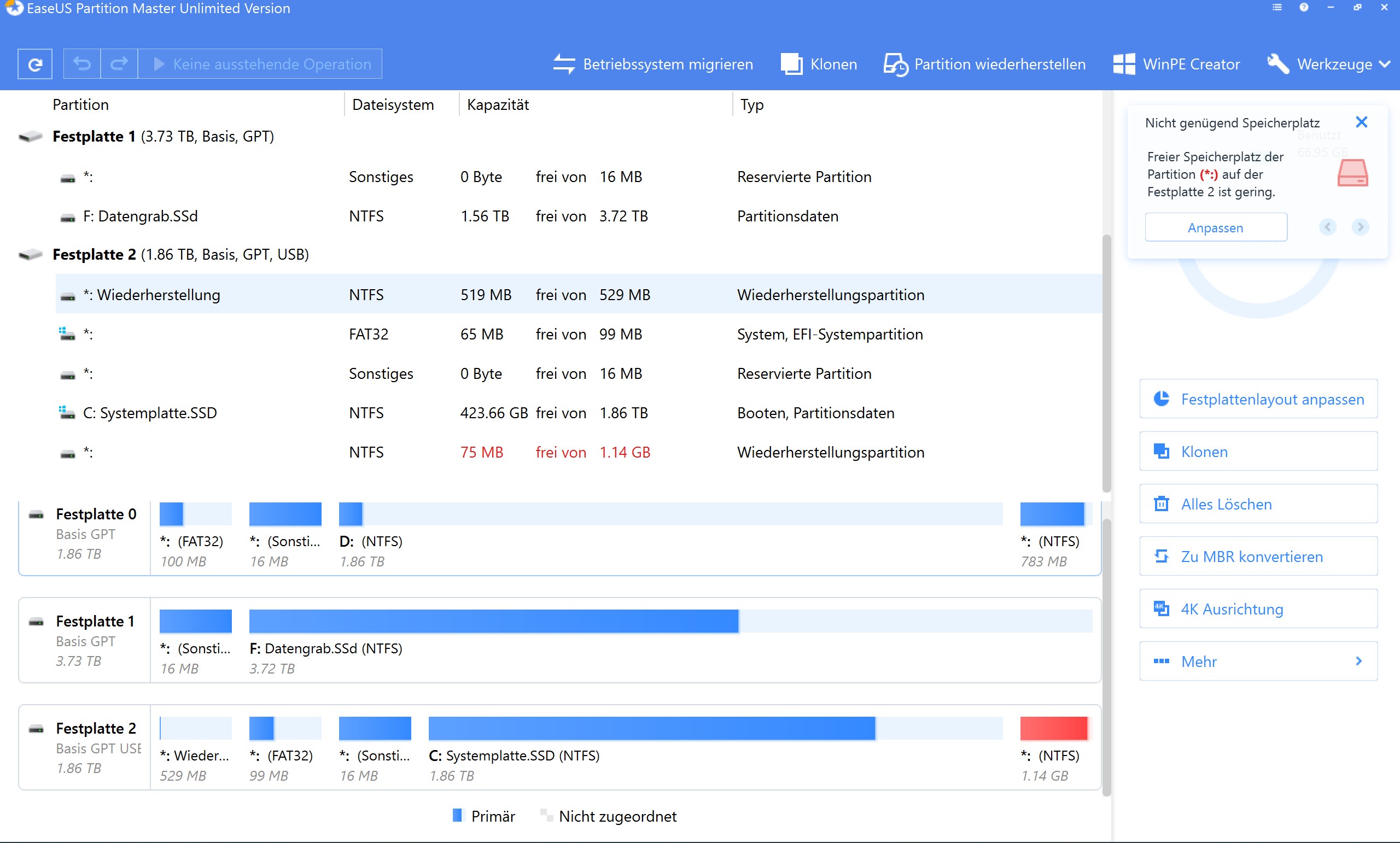Close the Nicht genügend Speicherplatz notification
The width and height of the screenshot is (1400, 843).
click(x=1361, y=122)
